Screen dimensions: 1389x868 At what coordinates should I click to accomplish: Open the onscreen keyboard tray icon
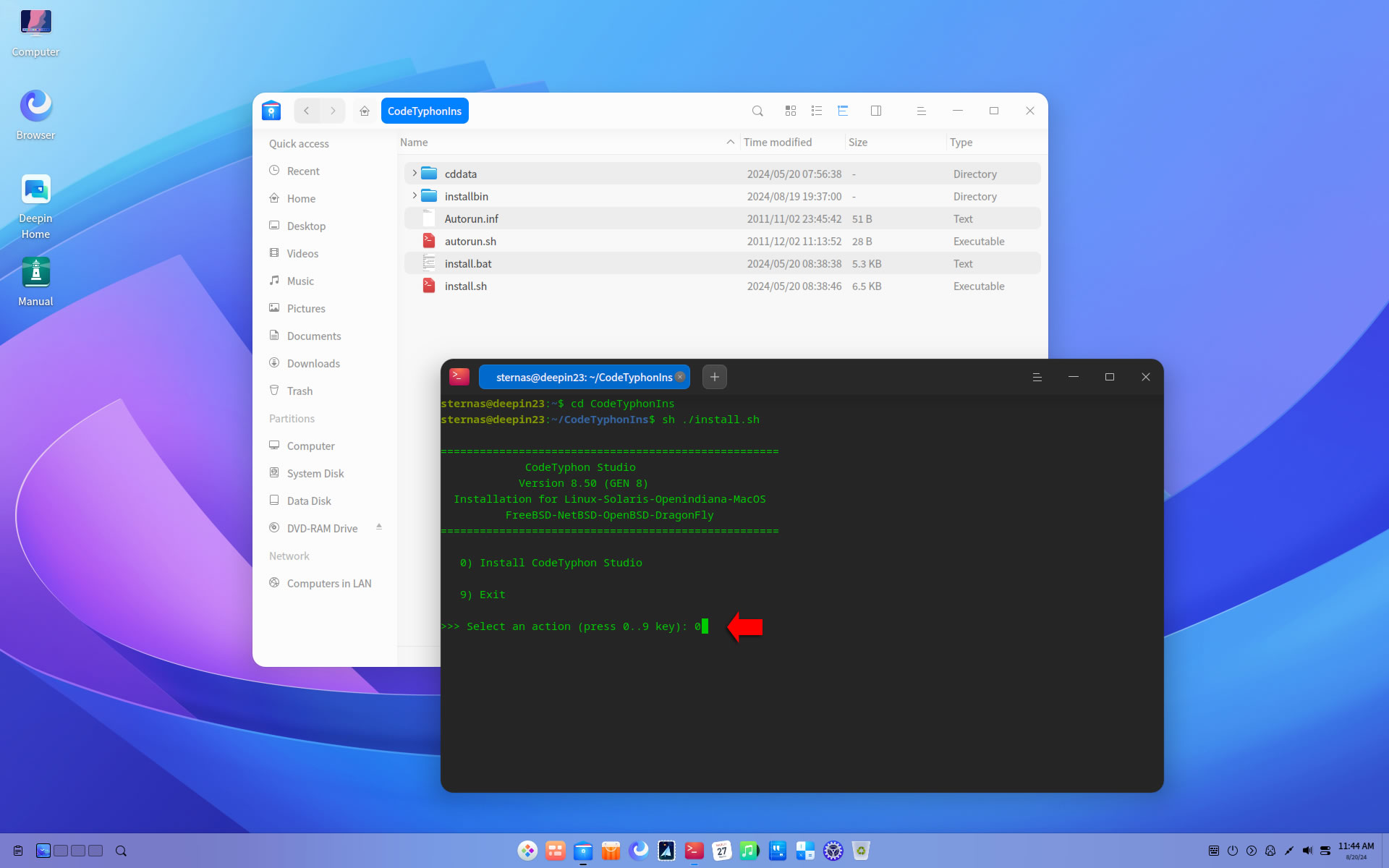pos(1214,851)
